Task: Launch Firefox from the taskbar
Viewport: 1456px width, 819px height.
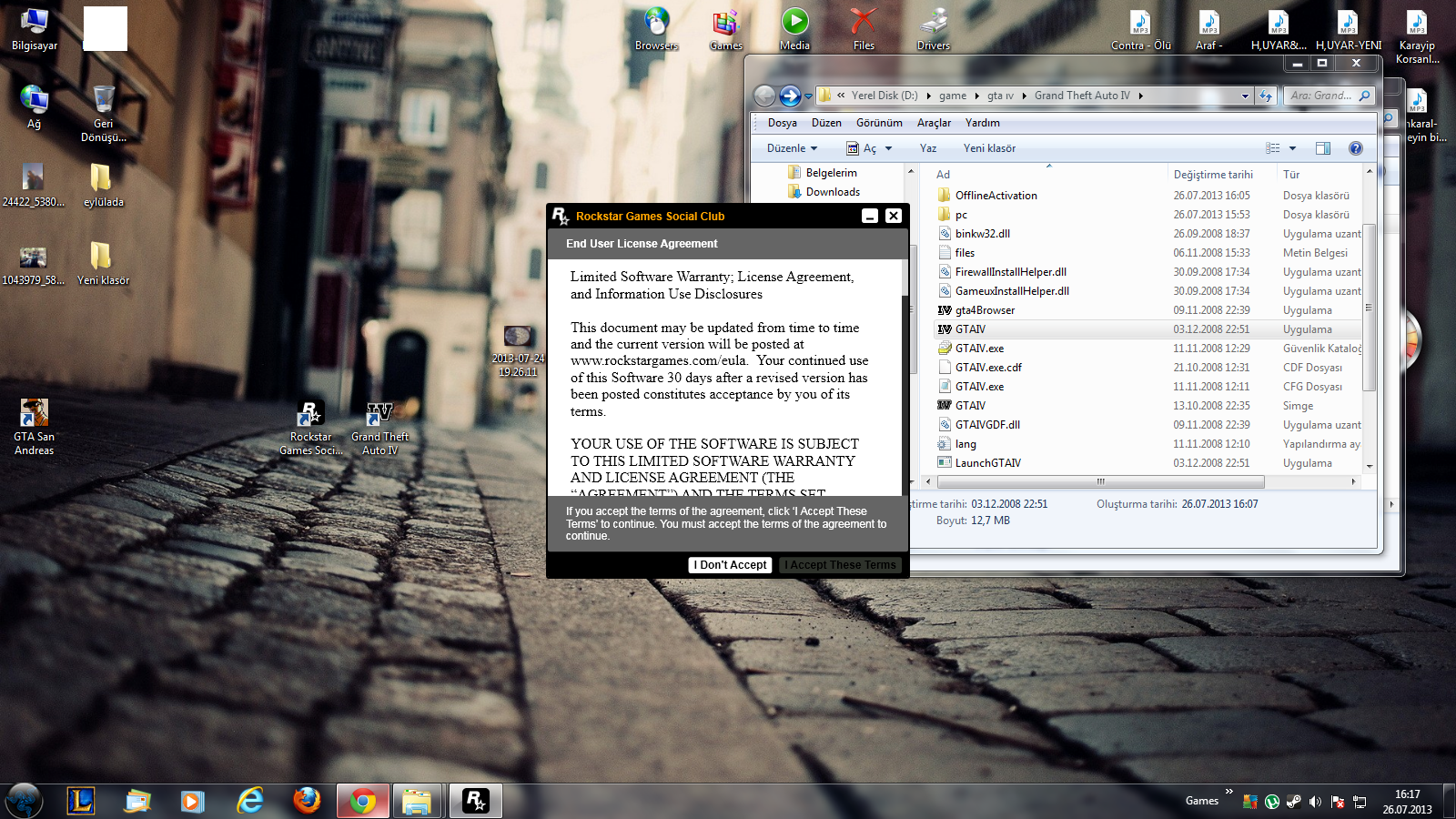Action: (x=307, y=801)
